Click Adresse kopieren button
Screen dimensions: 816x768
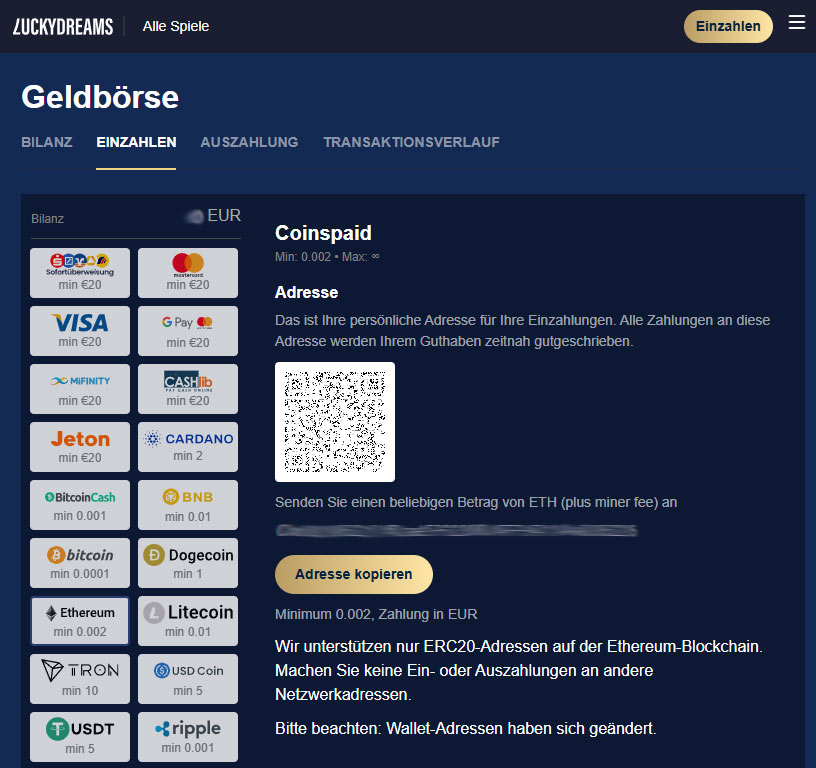354,574
